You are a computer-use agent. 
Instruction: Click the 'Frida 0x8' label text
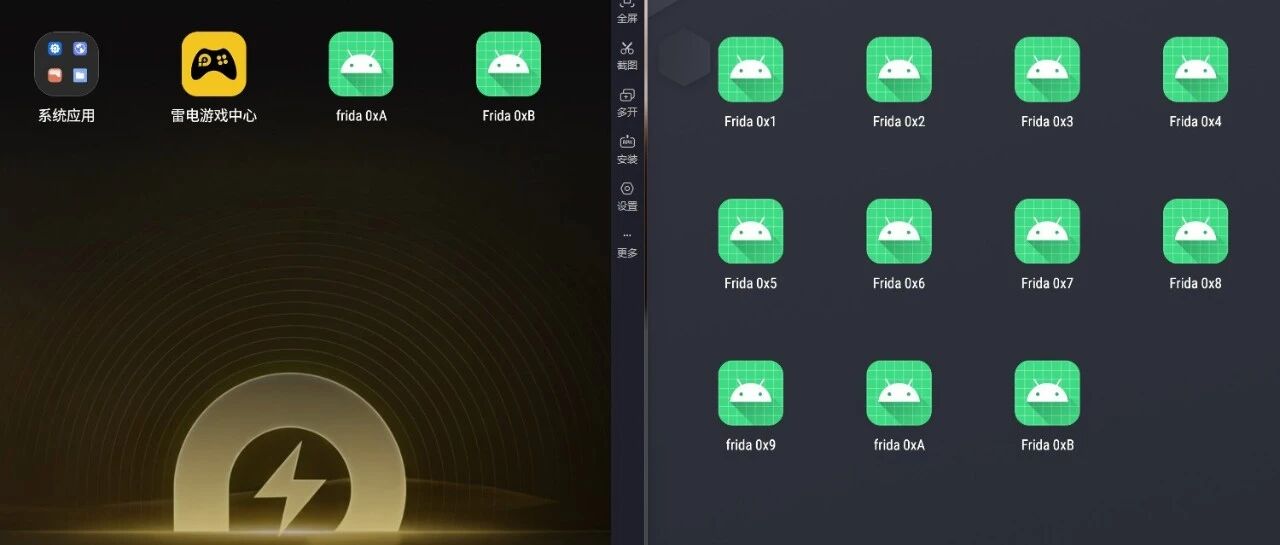[1195, 284]
